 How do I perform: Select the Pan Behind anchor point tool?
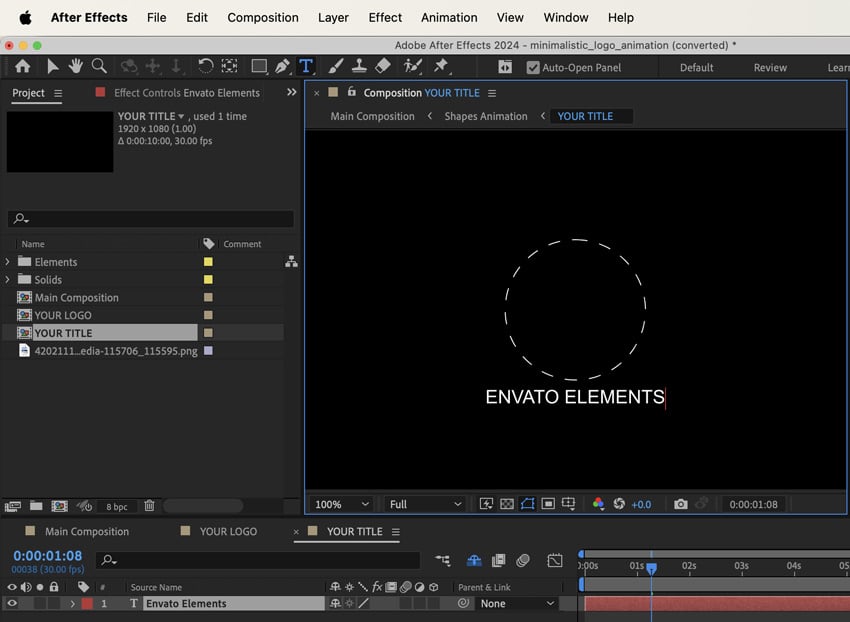pyautogui.click(x=229, y=66)
